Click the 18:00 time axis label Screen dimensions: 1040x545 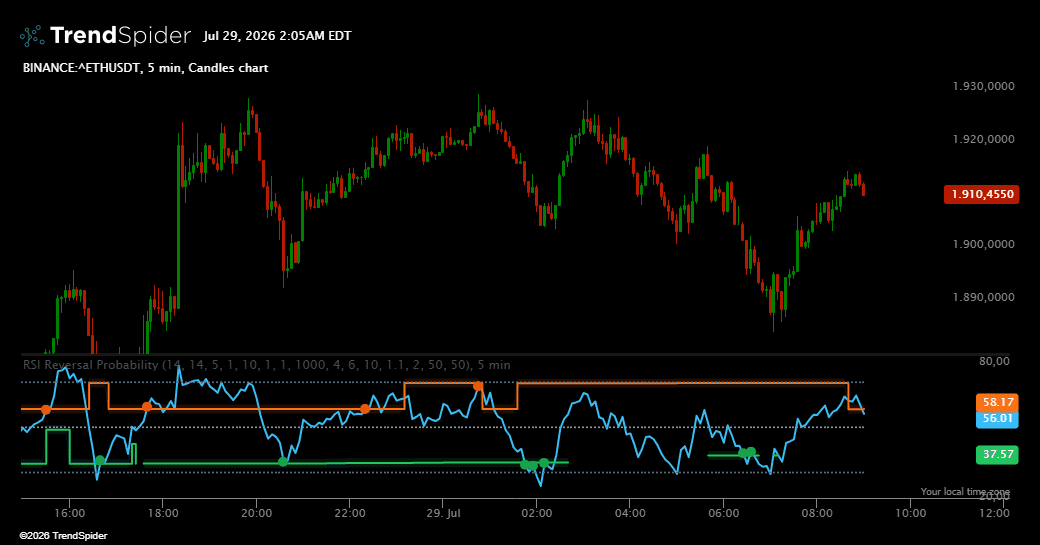point(163,513)
